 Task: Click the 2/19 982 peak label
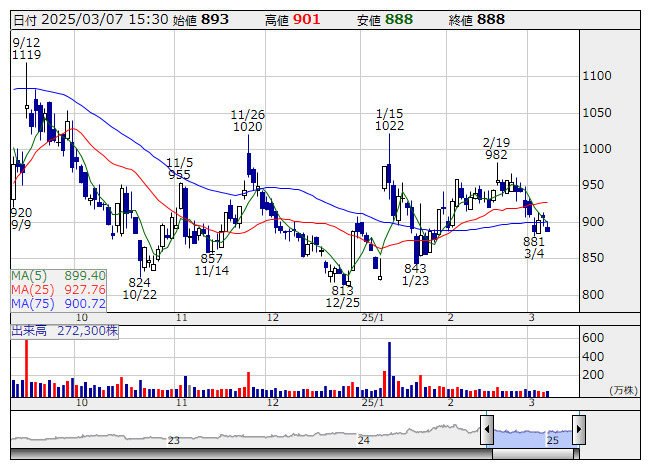[496, 149]
